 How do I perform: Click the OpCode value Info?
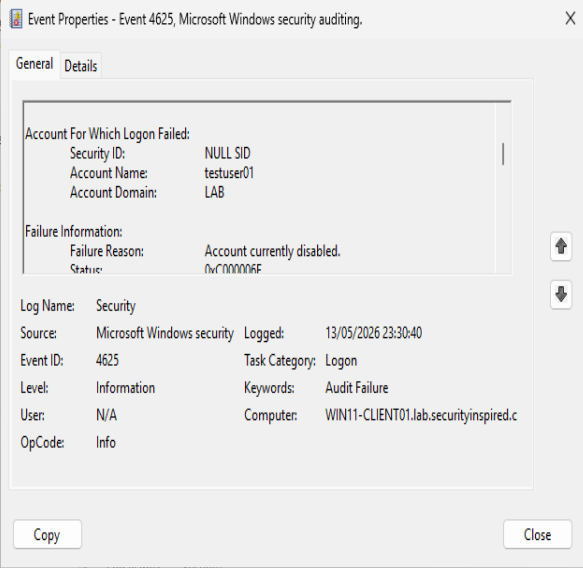point(106,442)
